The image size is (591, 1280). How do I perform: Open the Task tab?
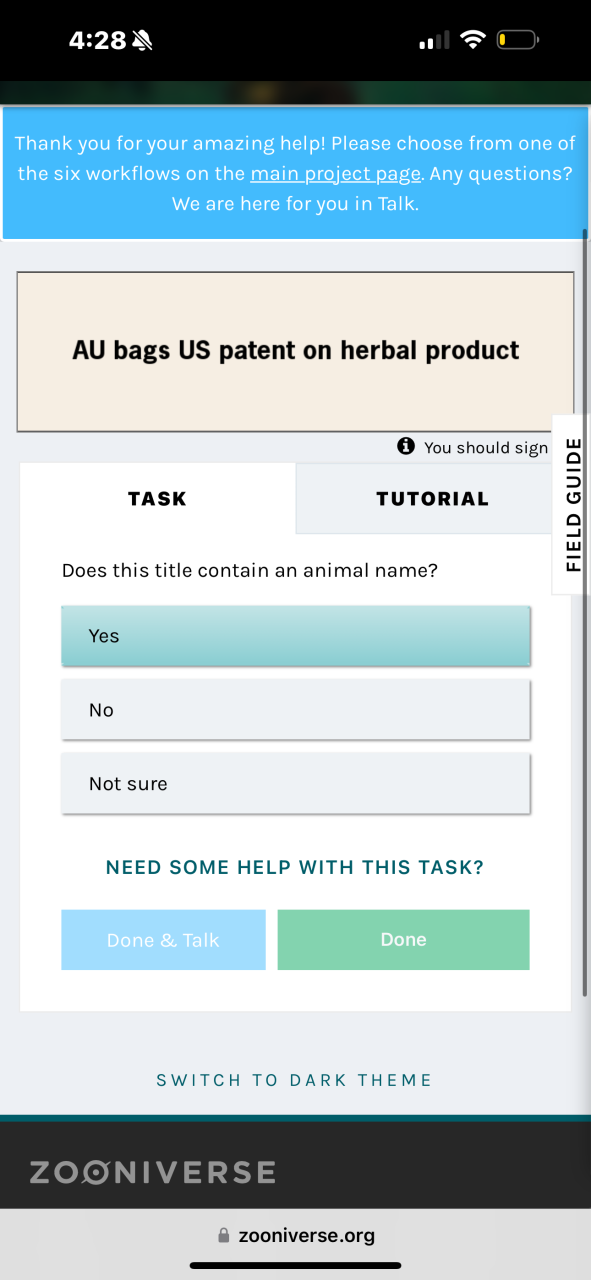(158, 498)
